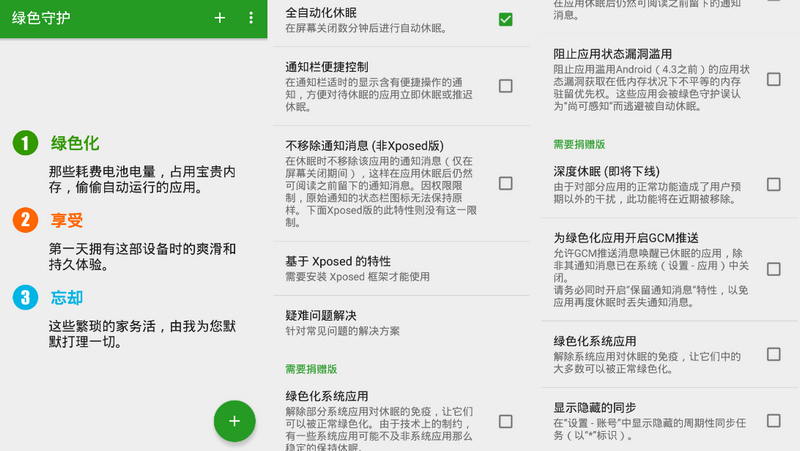Enable 不移除通知消息 (非Xposed版) checkbox

(x=505, y=183)
